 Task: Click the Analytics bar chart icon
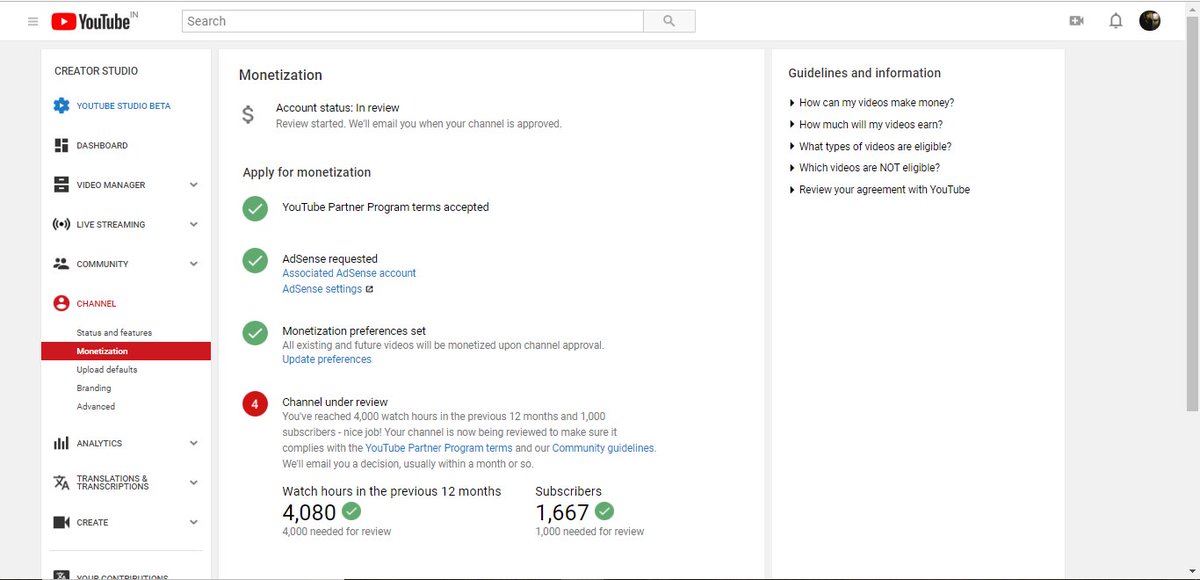(x=61, y=443)
